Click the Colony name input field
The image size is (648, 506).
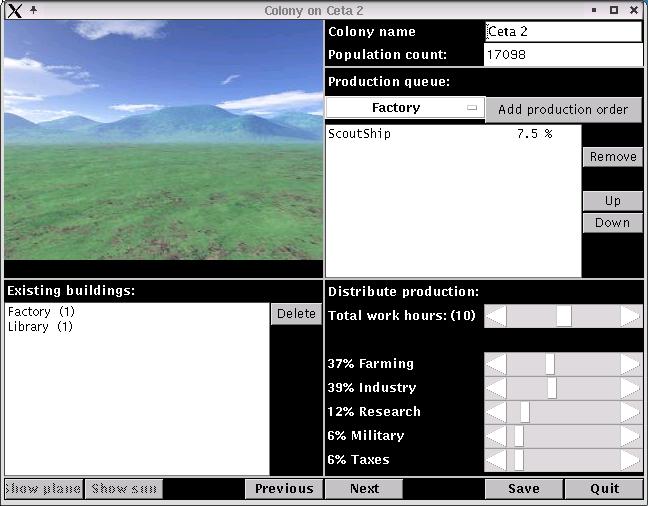563,32
